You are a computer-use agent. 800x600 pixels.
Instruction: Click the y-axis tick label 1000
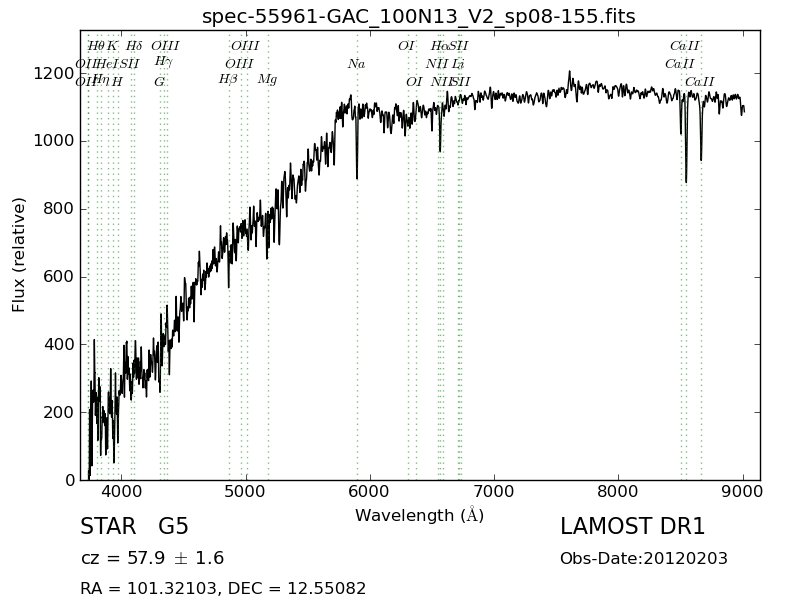coord(54,141)
